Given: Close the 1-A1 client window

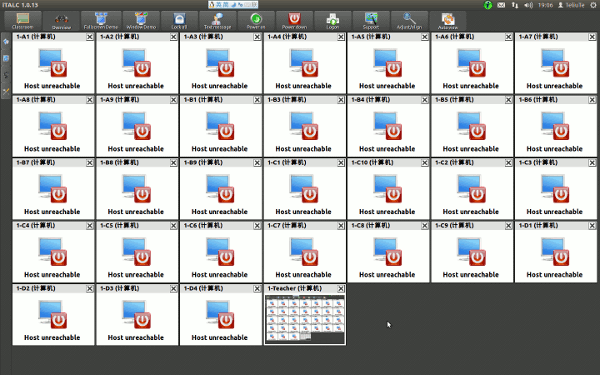Looking at the screenshot, I should [90, 37].
